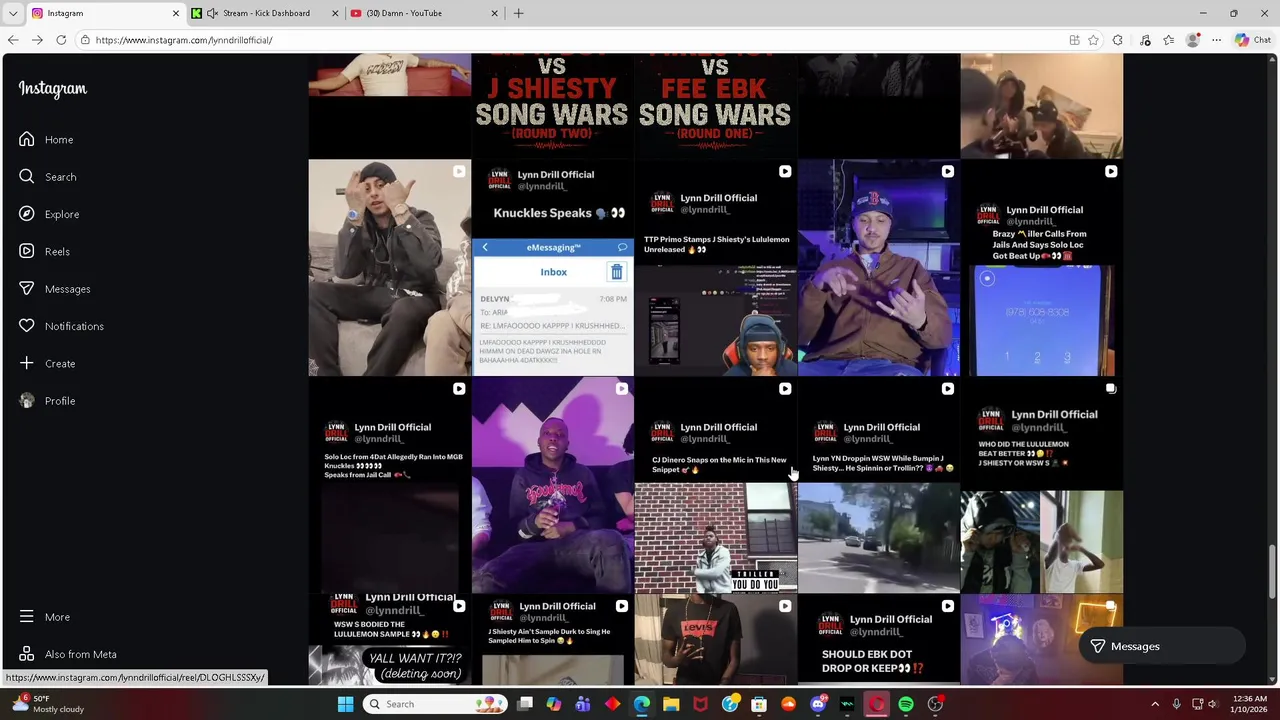Image resolution: width=1280 pixels, height=720 pixels.
Task: Open WSW's Bodied the Lululemon Sample post
Action: coord(389,640)
